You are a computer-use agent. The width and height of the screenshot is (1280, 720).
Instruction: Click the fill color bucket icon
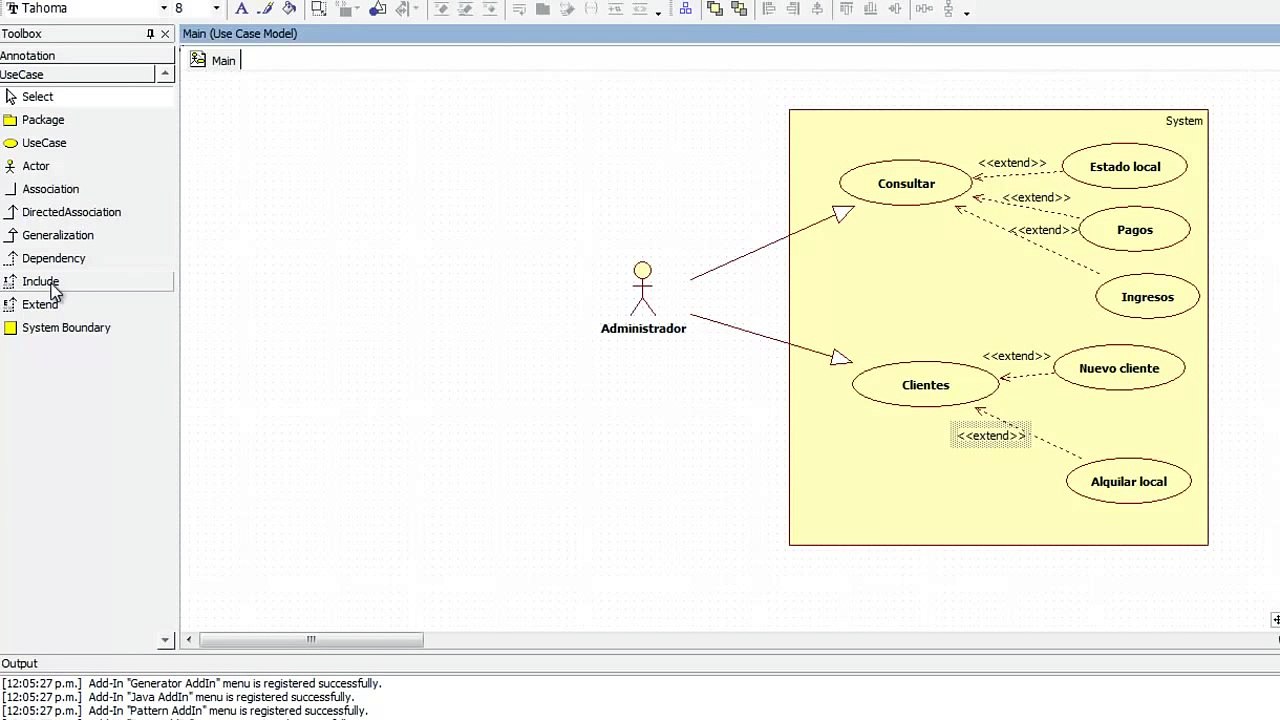(289, 9)
